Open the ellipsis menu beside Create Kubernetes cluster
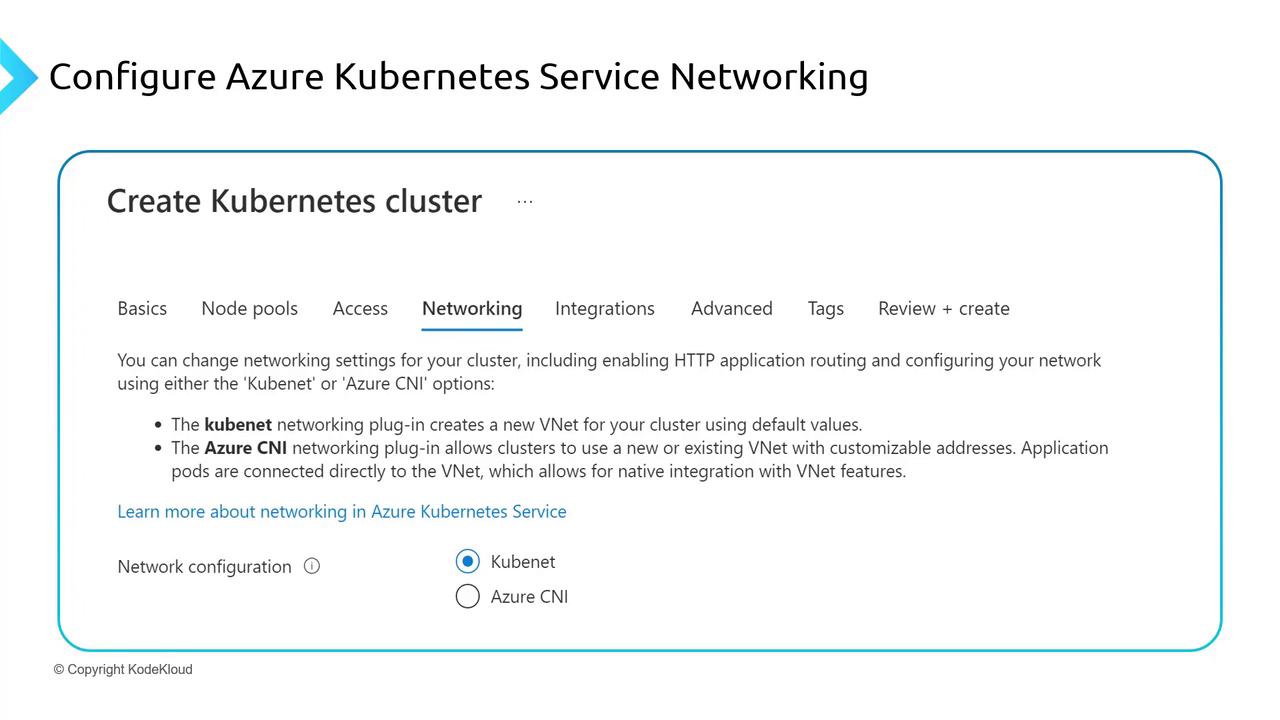Image resolution: width=1280 pixels, height=720 pixels. (x=525, y=201)
